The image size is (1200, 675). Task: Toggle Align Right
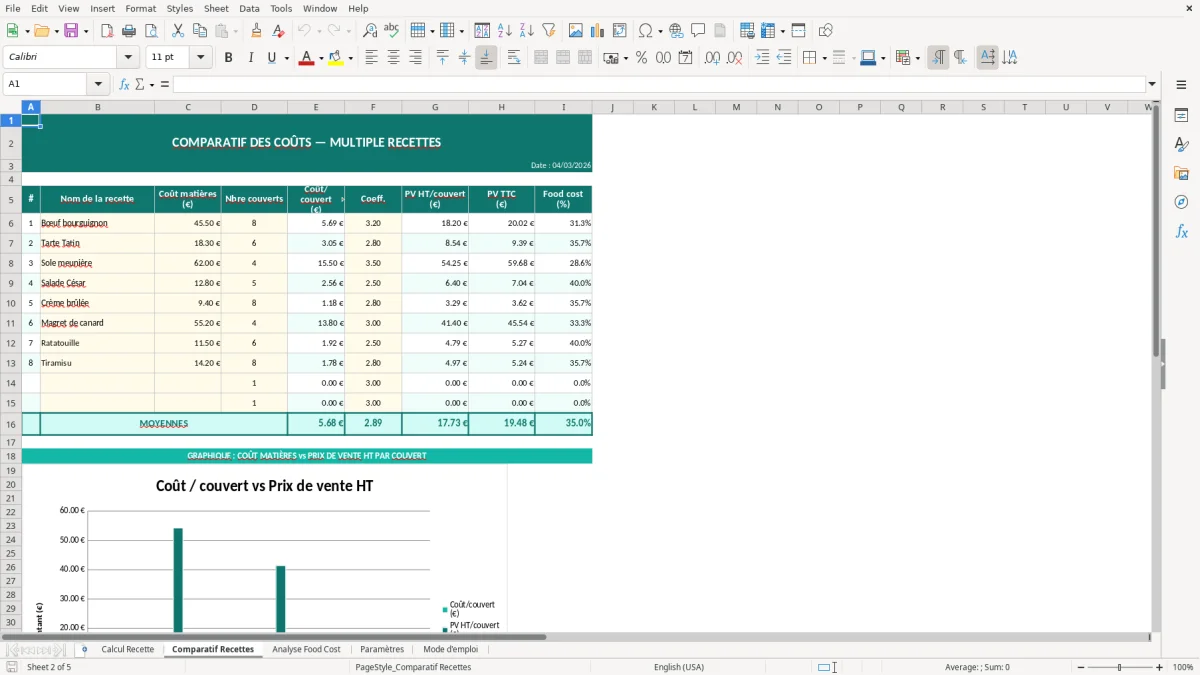415,58
